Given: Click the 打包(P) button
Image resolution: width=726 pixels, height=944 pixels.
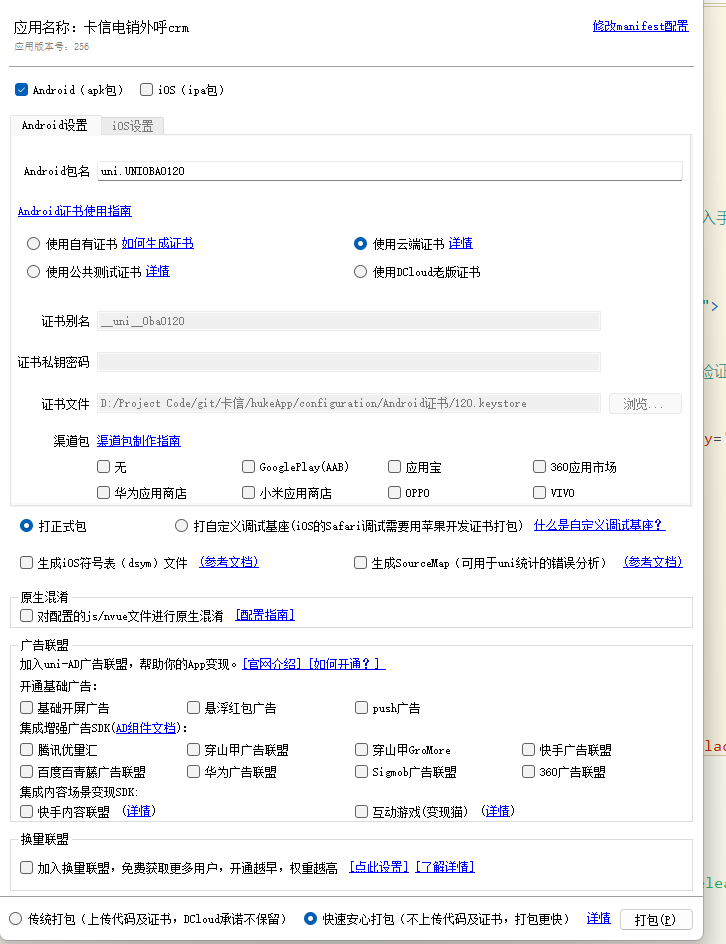Looking at the screenshot, I should pos(656,919).
